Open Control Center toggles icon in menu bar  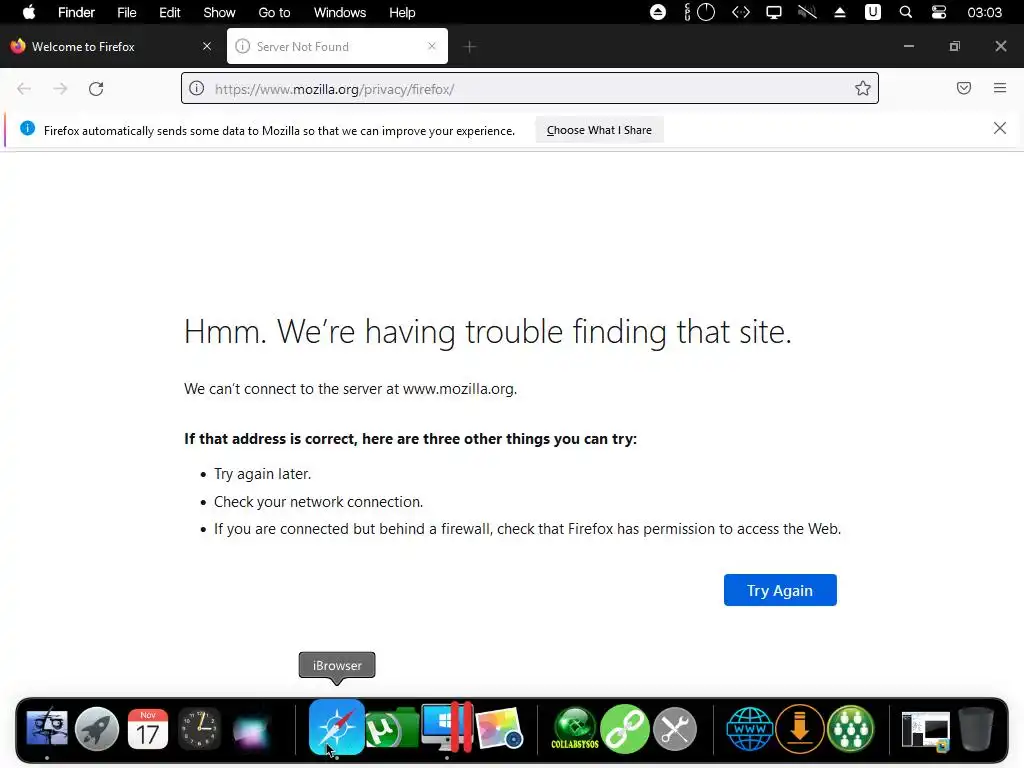[938, 12]
